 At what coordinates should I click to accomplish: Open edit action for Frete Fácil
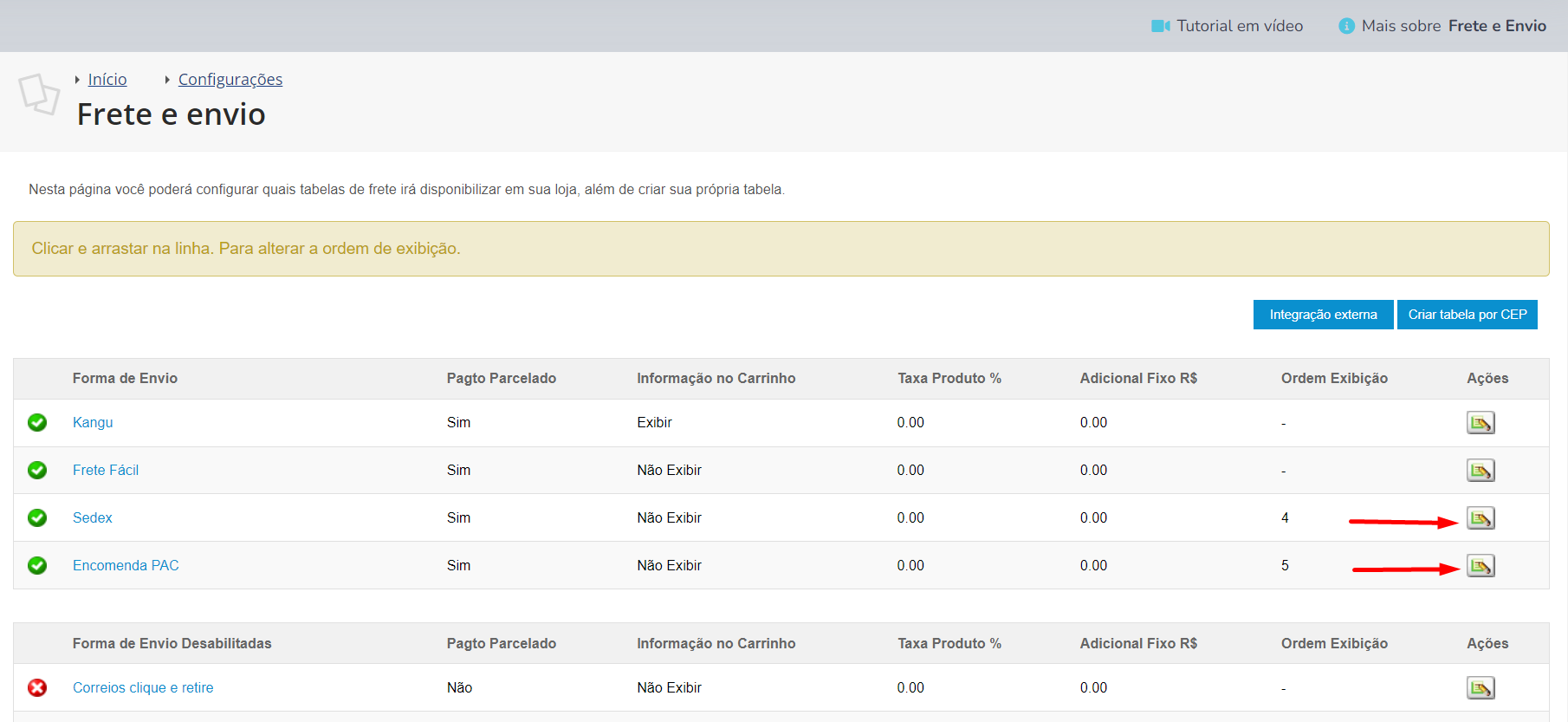click(1481, 471)
